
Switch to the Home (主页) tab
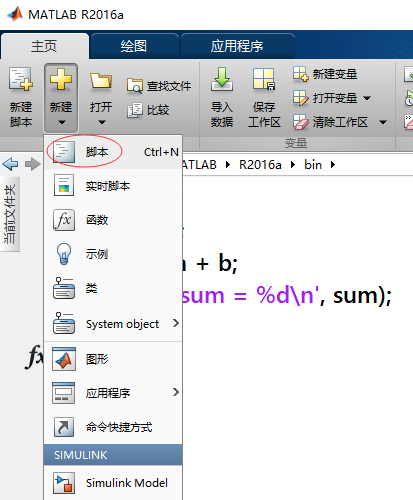tap(45, 46)
